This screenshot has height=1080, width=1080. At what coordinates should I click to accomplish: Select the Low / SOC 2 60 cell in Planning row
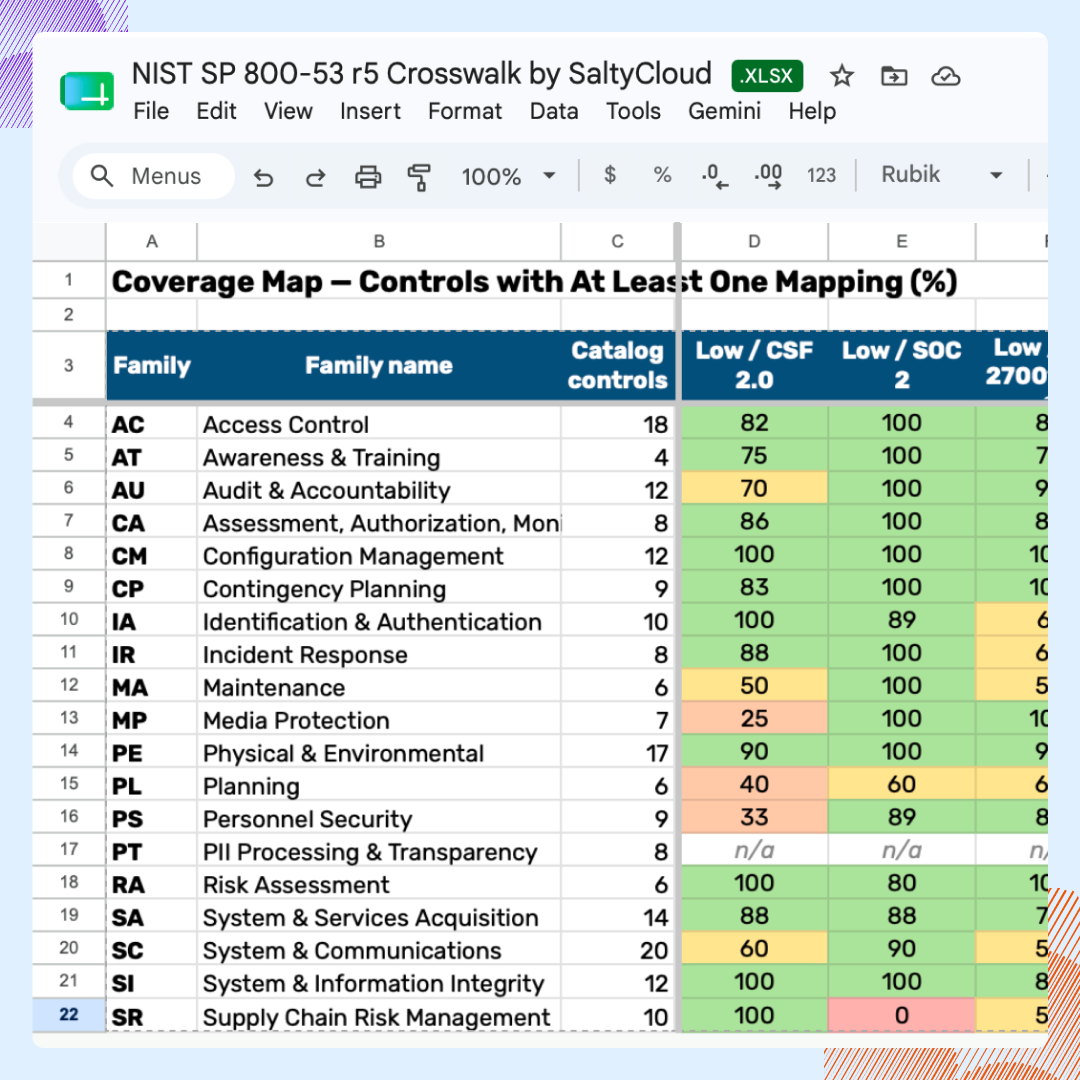coord(902,784)
